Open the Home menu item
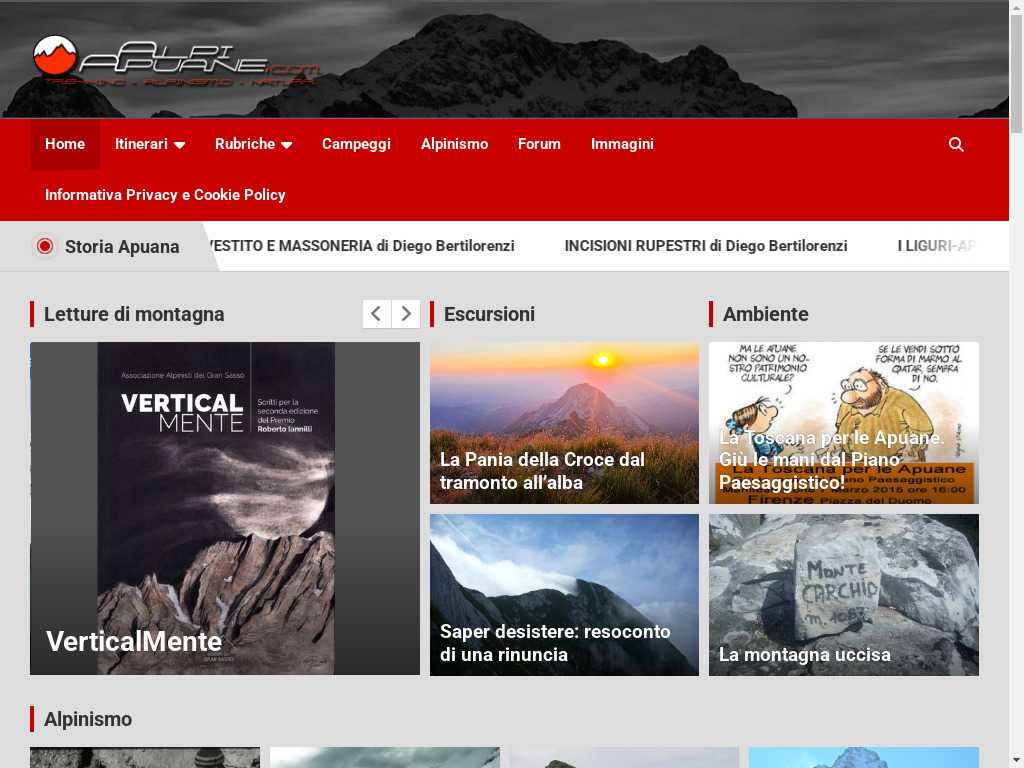Screen dimensions: 1024x768 pos(65,144)
